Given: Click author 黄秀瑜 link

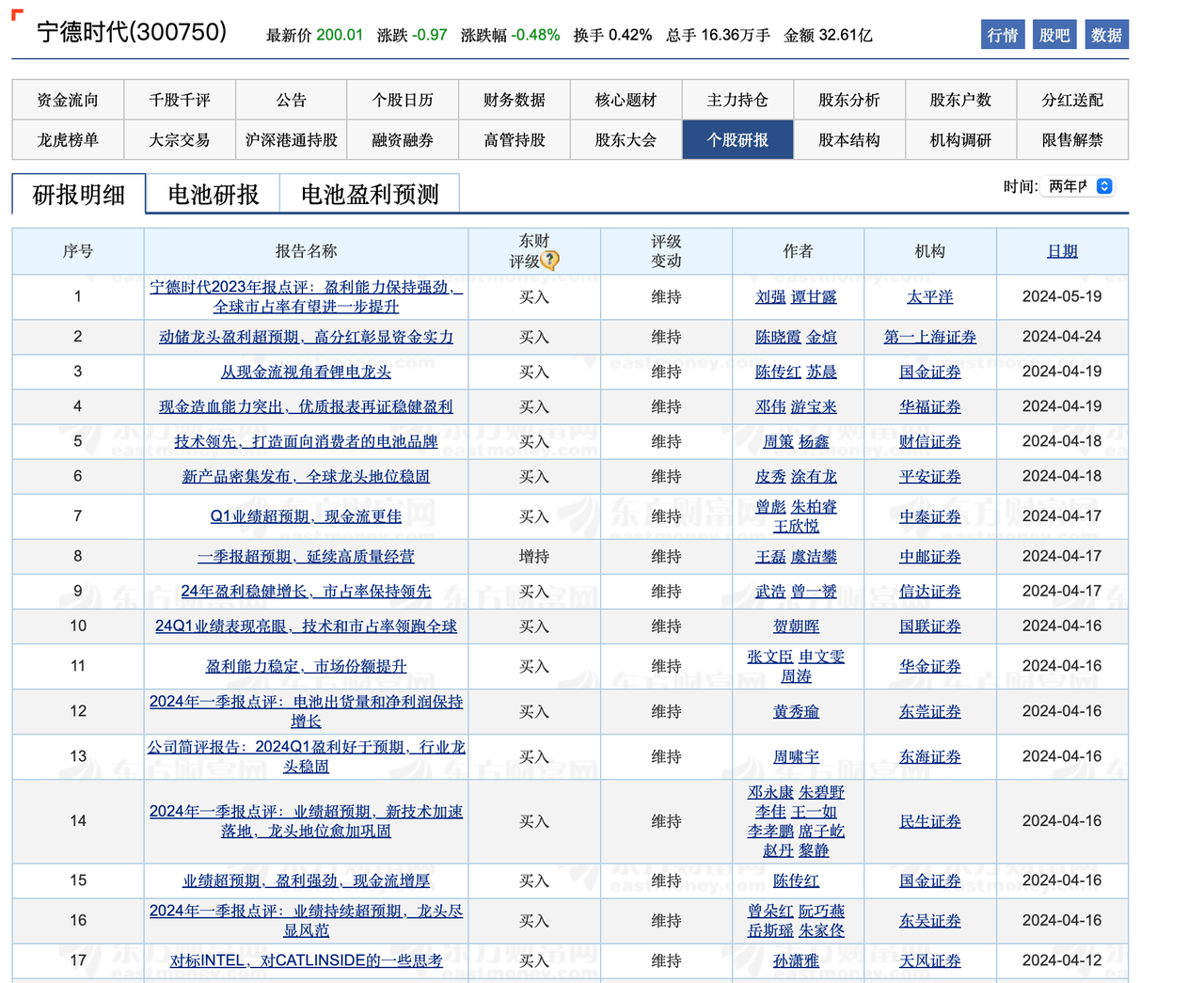Looking at the screenshot, I should coord(797,711).
